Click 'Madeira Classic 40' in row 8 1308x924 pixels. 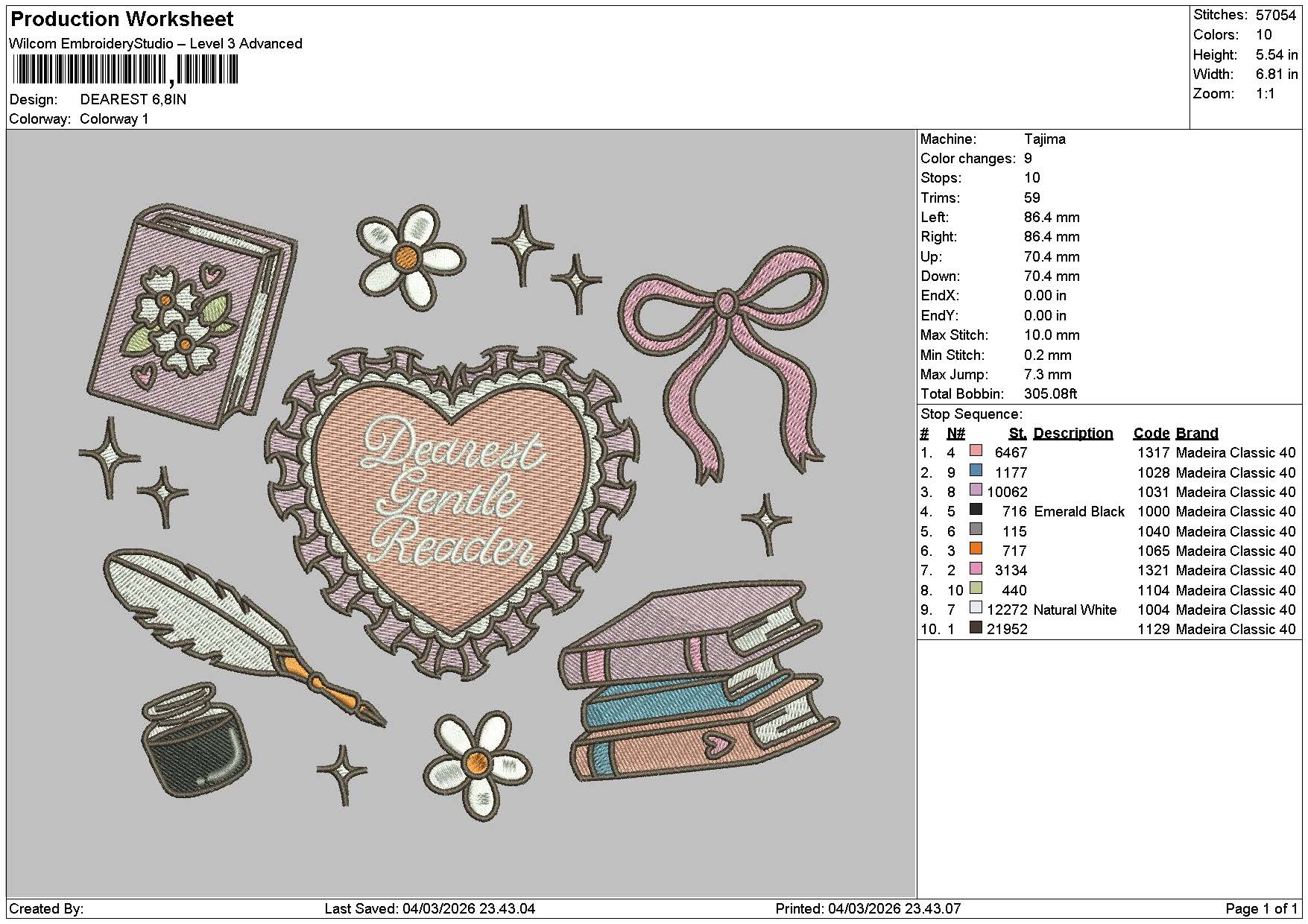tap(1236, 591)
